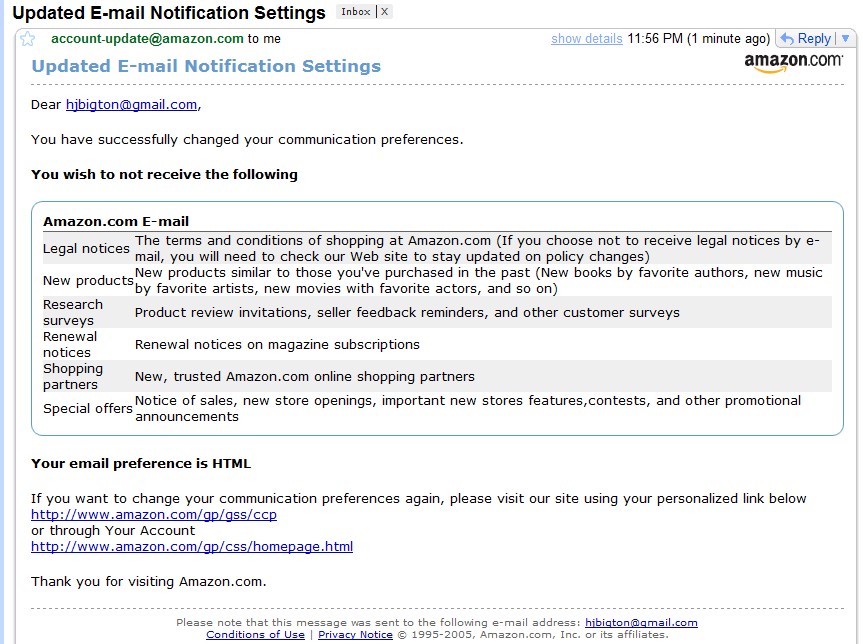Click 'Renewal notices on magazine subscriptions' description
Screen dimensions: 863x644
point(277,345)
